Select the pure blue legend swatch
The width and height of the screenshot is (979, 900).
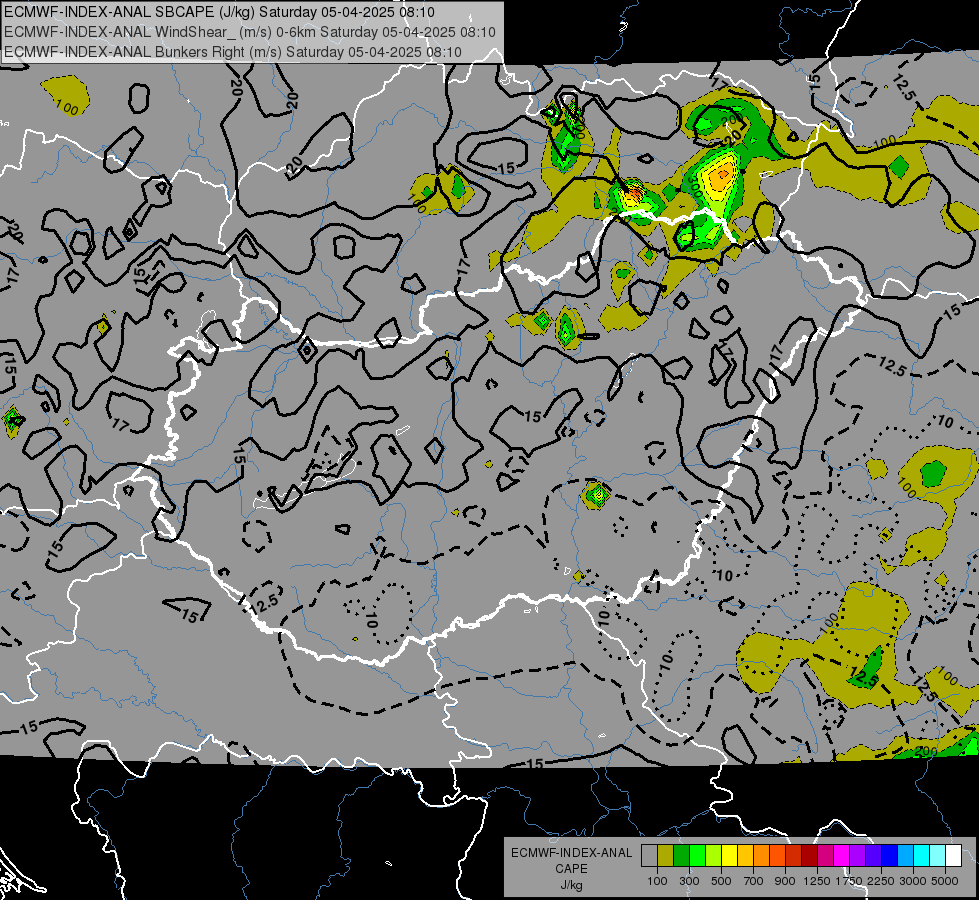tap(890, 856)
